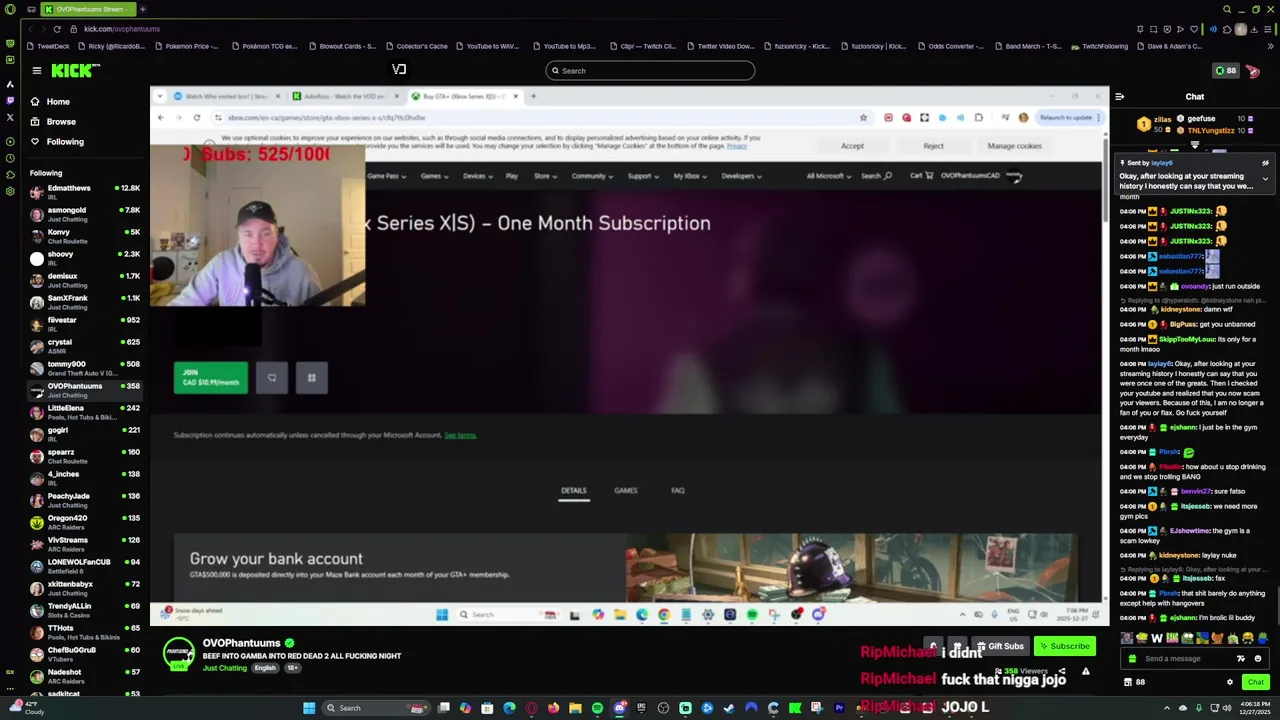The height and width of the screenshot is (720, 1280).
Task: Click the gift icon beside Gift Subs
Action: [x=957, y=646]
